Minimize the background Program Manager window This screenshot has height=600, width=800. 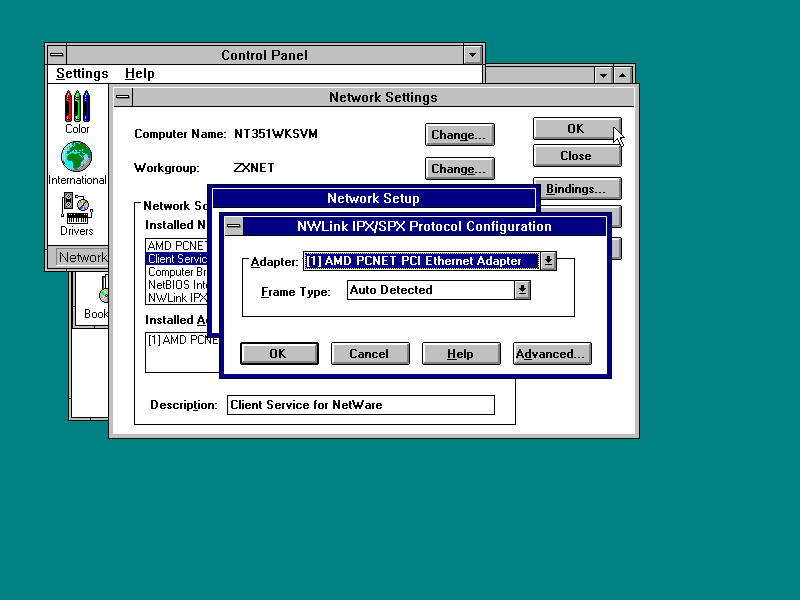[604, 75]
